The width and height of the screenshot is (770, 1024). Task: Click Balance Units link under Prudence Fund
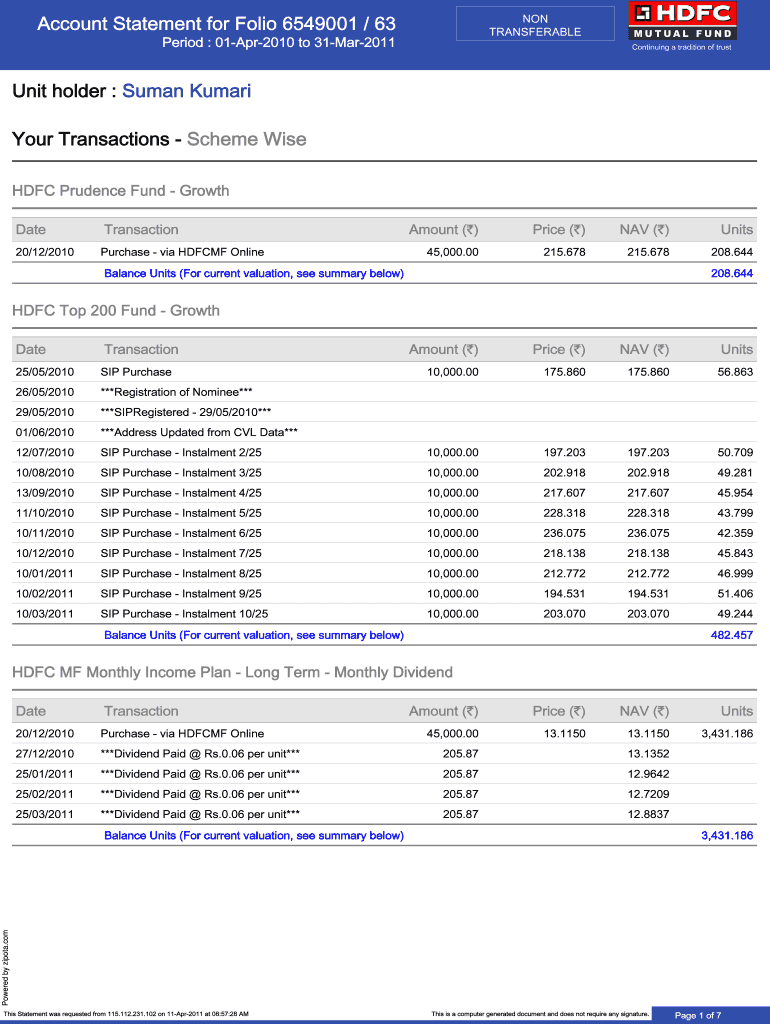click(254, 273)
